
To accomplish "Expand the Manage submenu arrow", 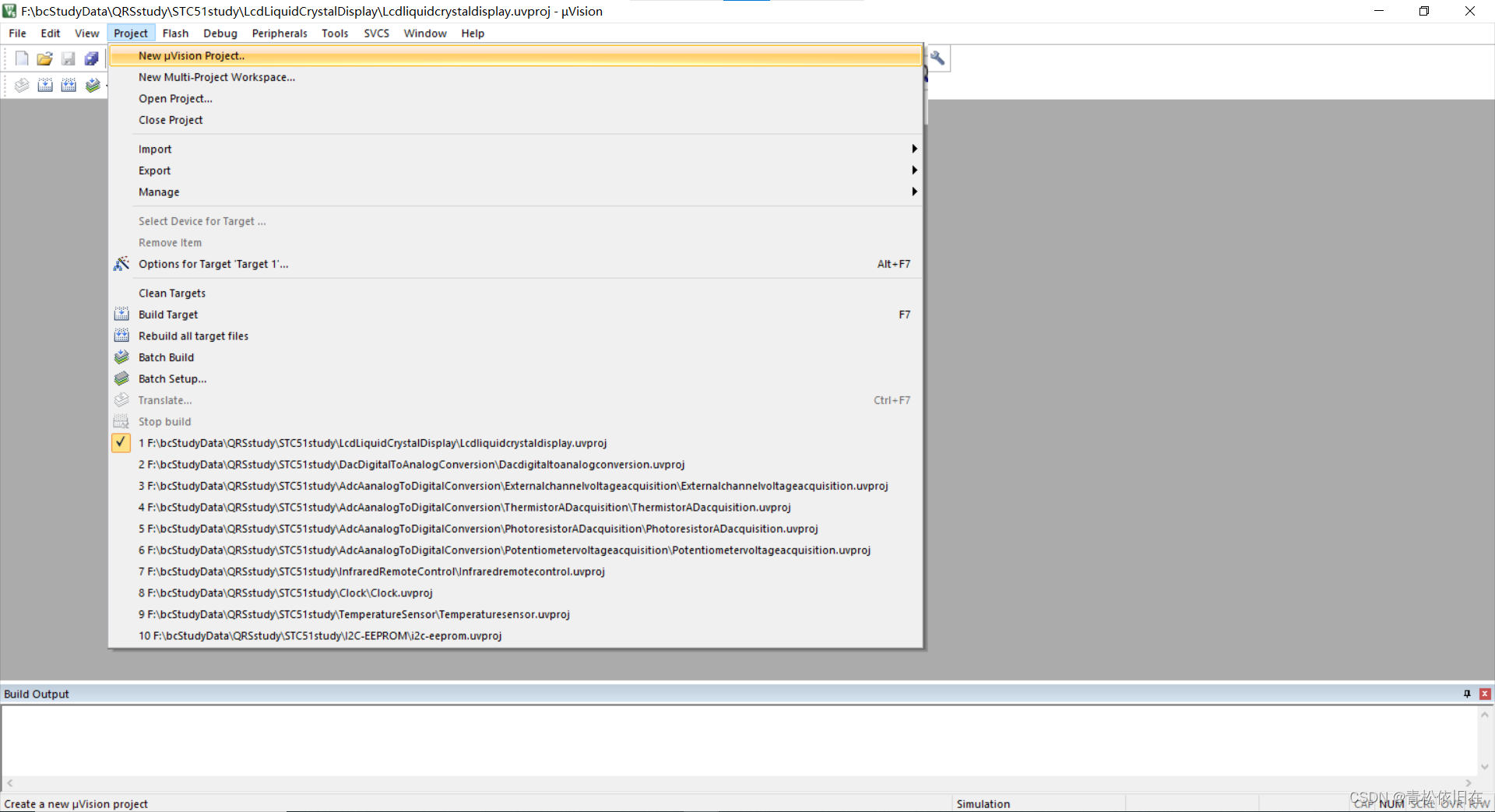I will point(914,192).
